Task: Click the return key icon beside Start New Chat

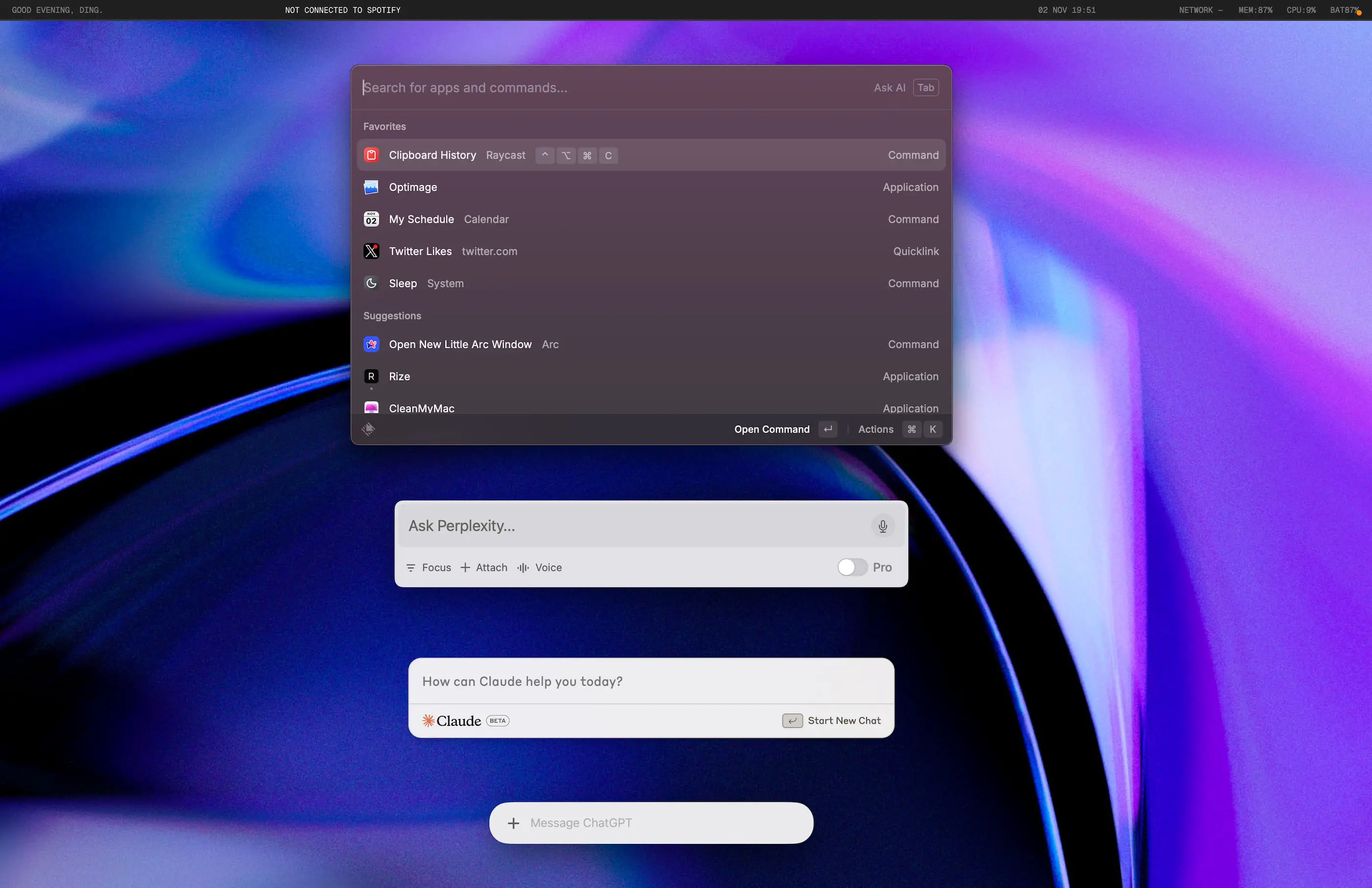Action: (x=792, y=721)
